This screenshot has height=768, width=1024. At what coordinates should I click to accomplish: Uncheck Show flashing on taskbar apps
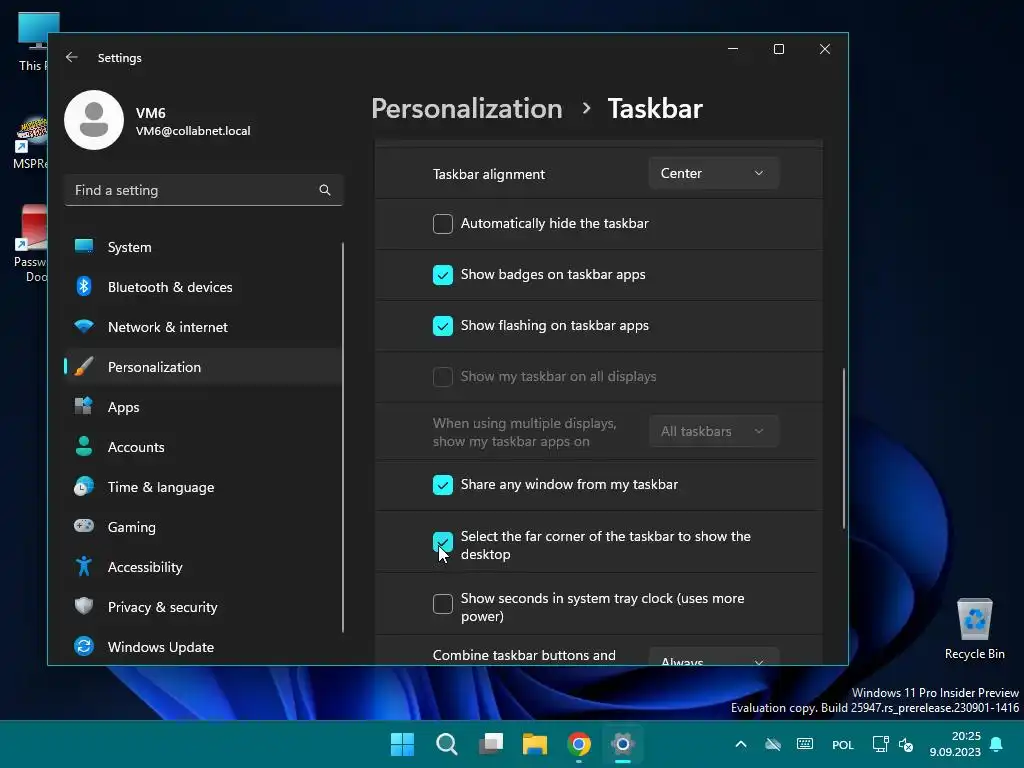tap(443, 325)
